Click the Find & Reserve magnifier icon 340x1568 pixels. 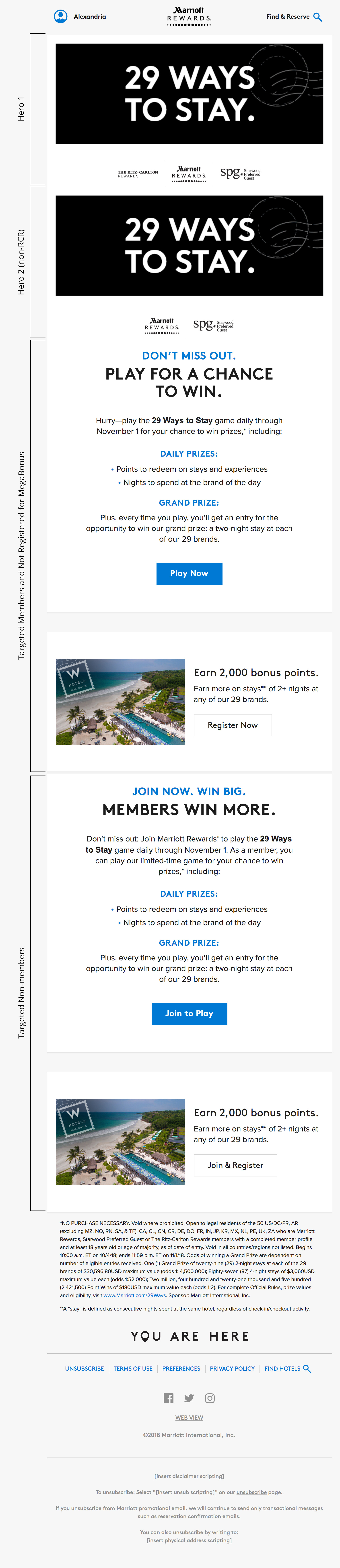317,17
